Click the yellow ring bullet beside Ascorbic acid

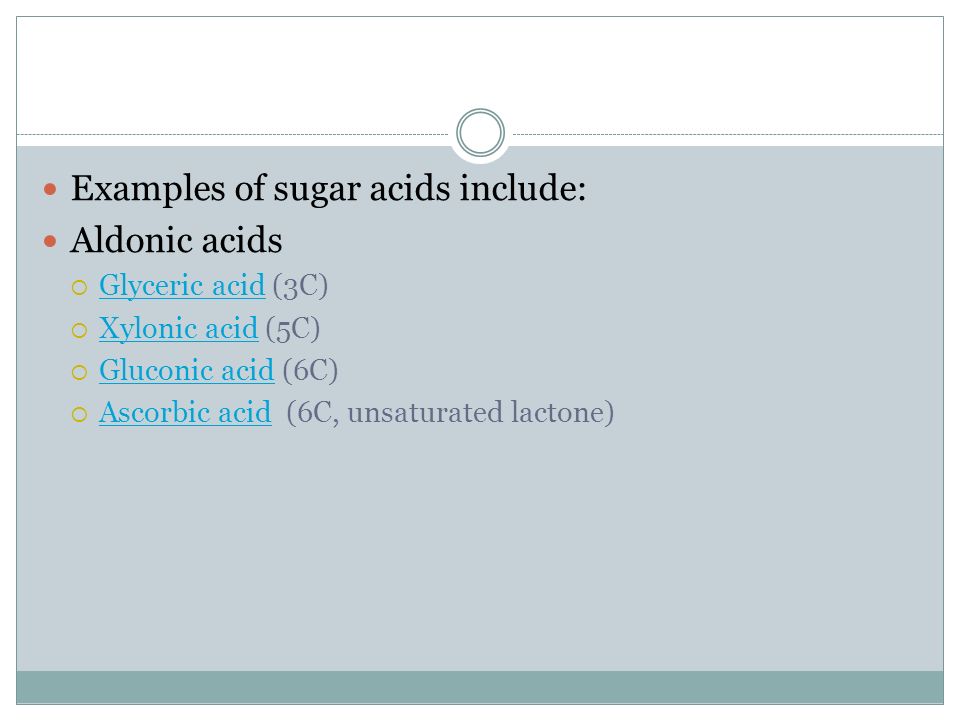click(x=80, y=414)
